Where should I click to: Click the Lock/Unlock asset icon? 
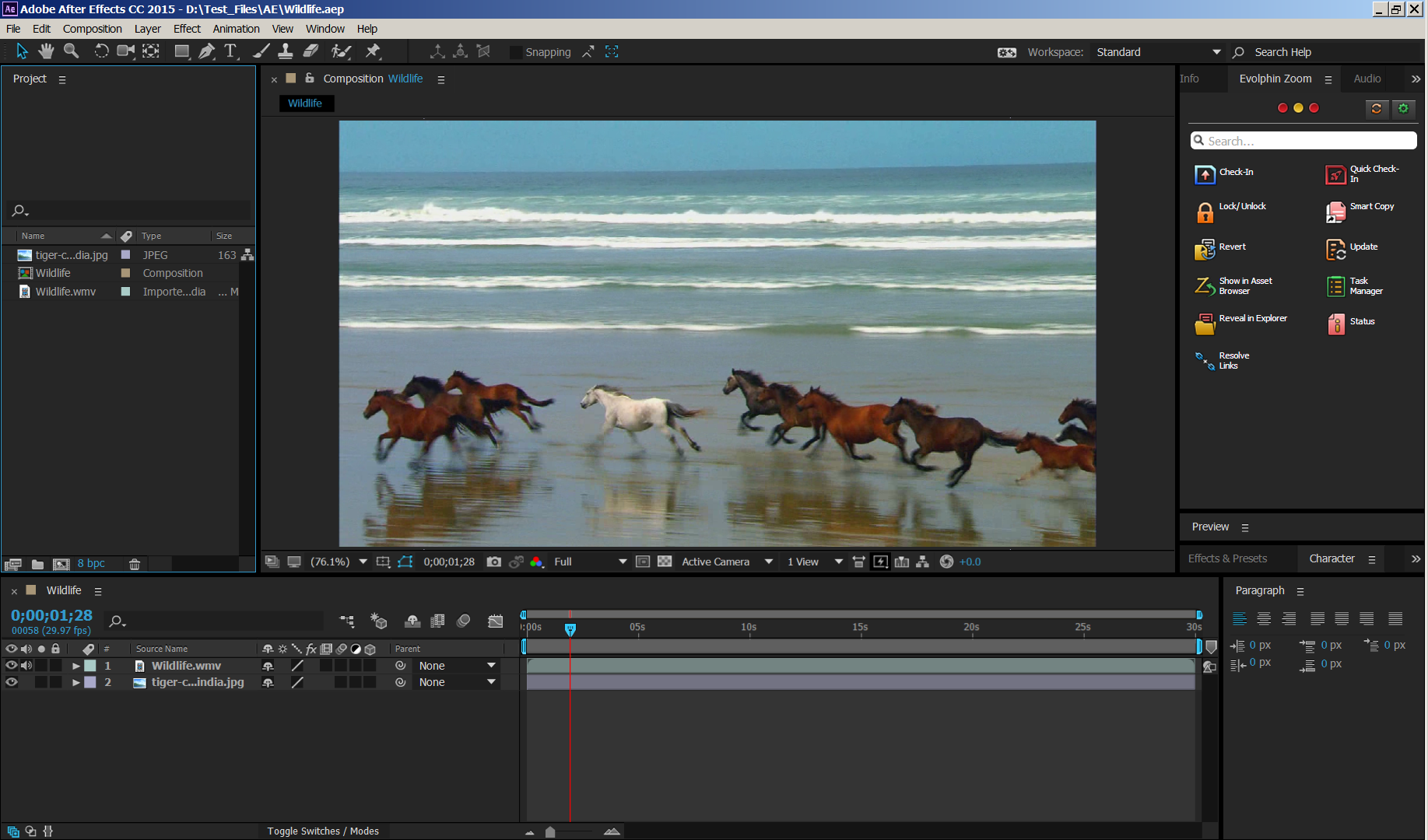1205,212
